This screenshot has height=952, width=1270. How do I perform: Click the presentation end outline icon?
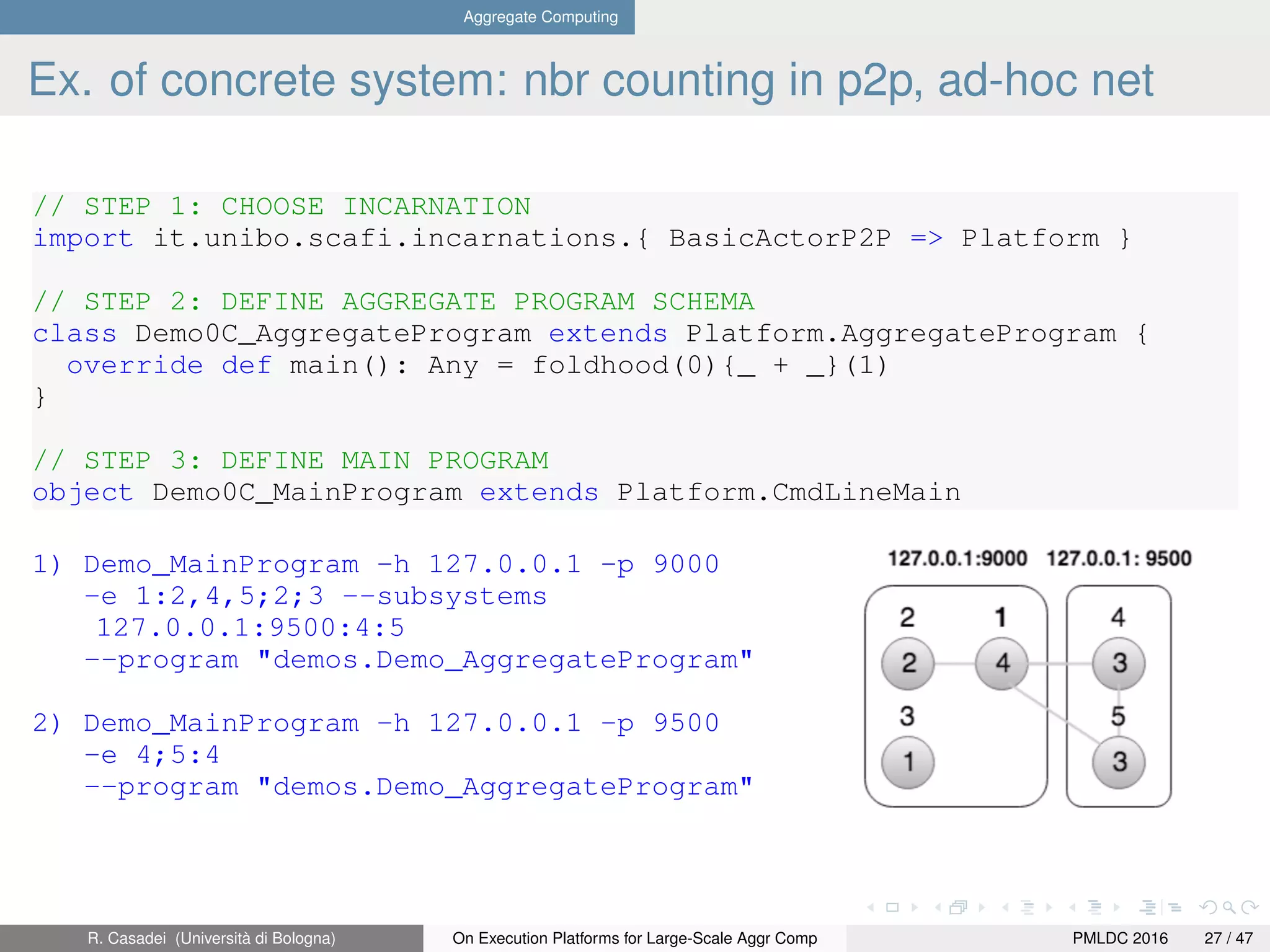pos(1175,907)
